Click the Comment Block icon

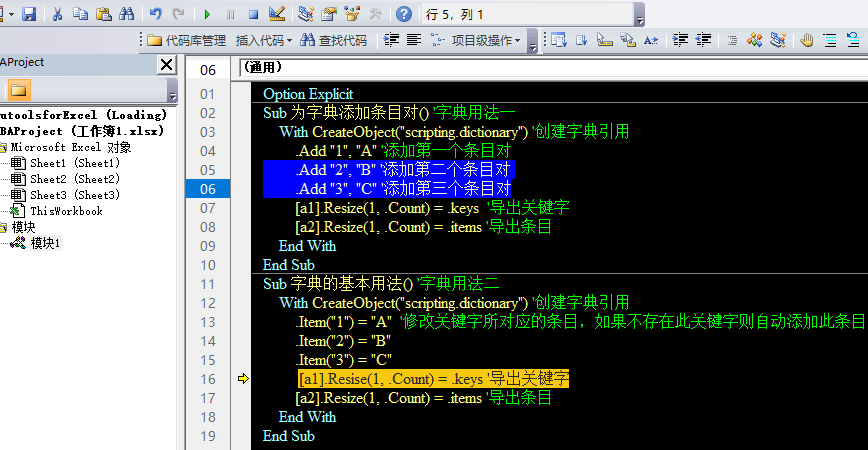(x=830, y=40)
